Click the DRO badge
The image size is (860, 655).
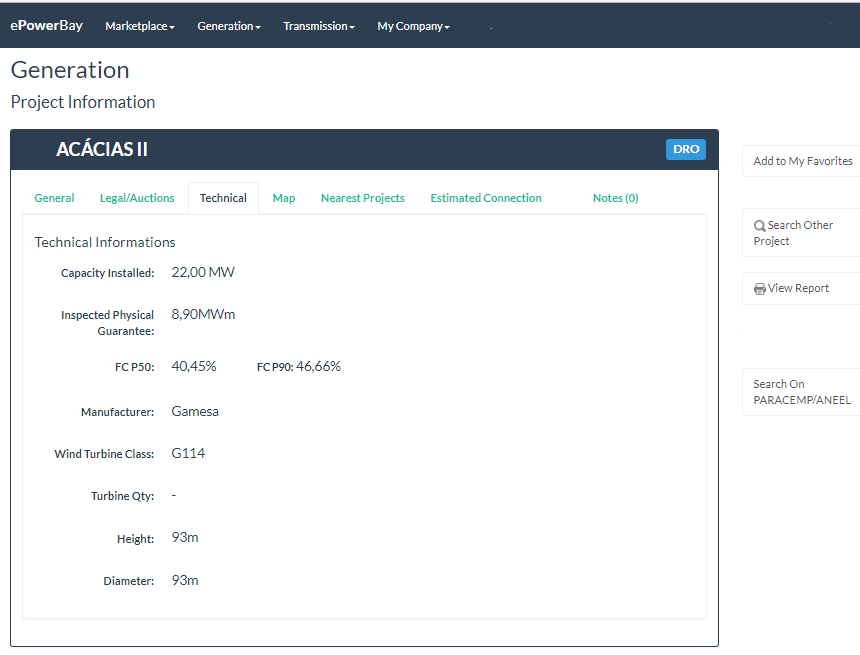pos(686,149)
